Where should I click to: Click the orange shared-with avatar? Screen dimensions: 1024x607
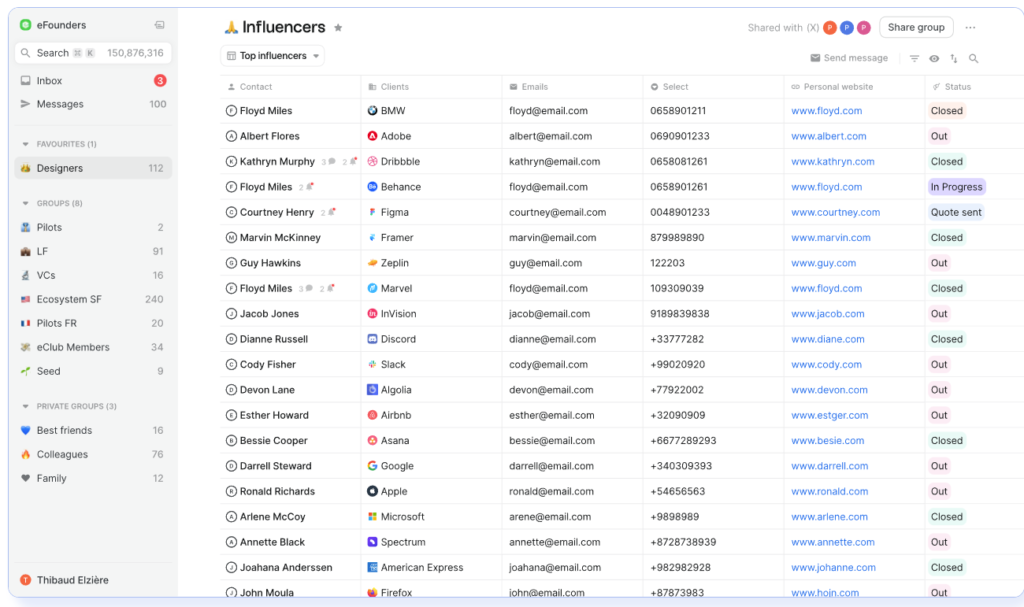tap(829, 27)
